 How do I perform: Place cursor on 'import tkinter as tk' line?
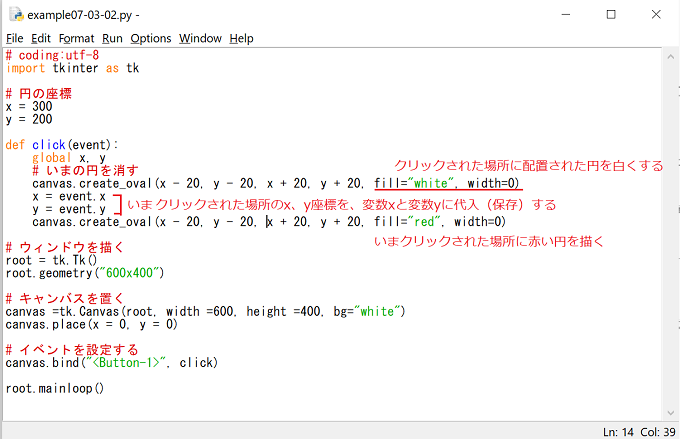tap(72, 68)
